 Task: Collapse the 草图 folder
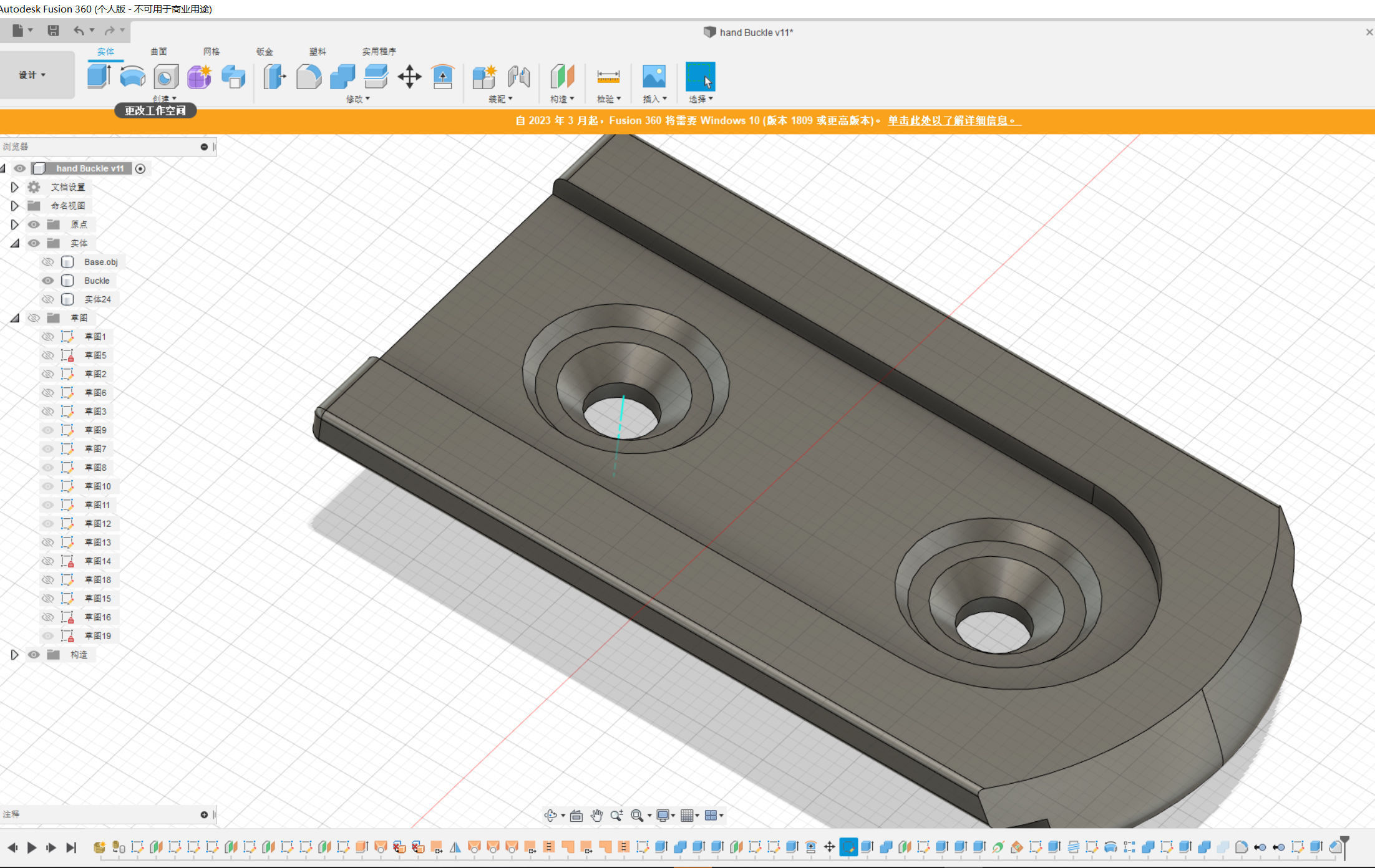pyautogui.click(x=14, y=318)
